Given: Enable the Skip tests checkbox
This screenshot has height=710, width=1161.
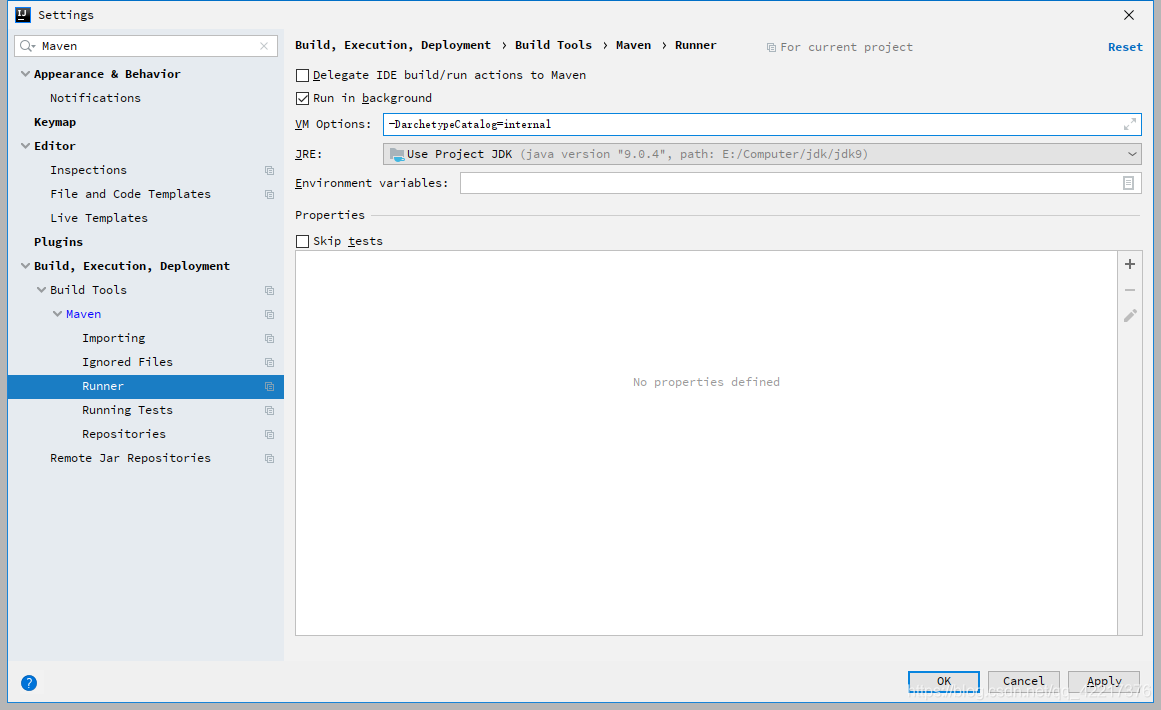Looking at the screenshot, I should coord(302,241).
